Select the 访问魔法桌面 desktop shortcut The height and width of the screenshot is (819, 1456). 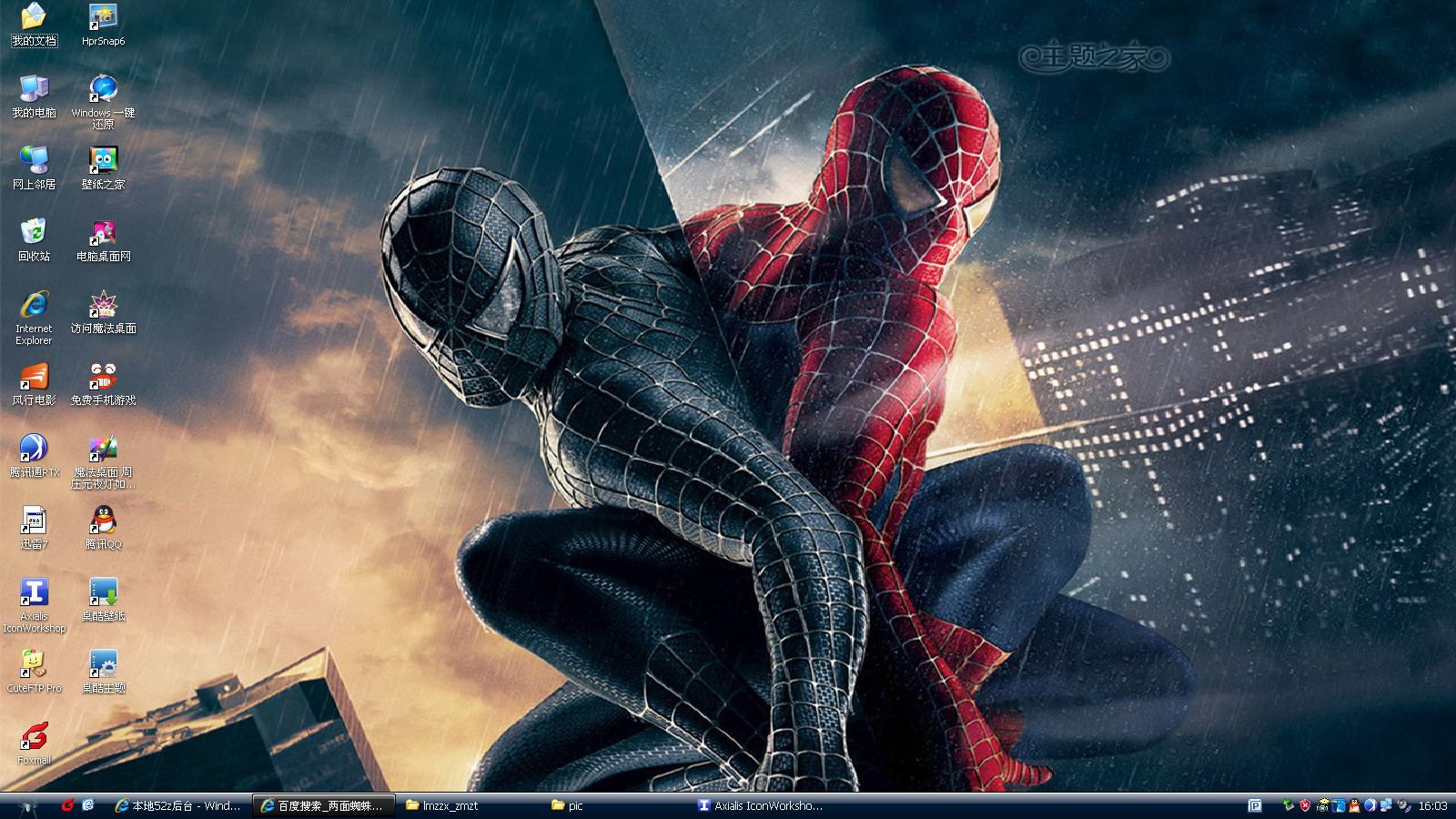[103, 312]
